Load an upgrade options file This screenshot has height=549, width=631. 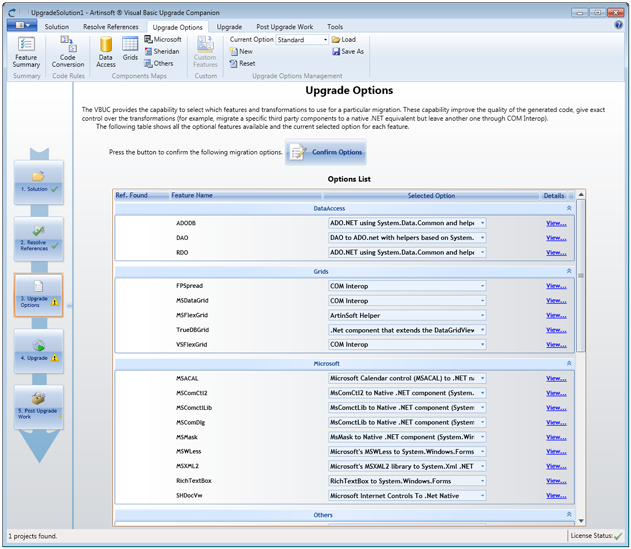(344, 39)
